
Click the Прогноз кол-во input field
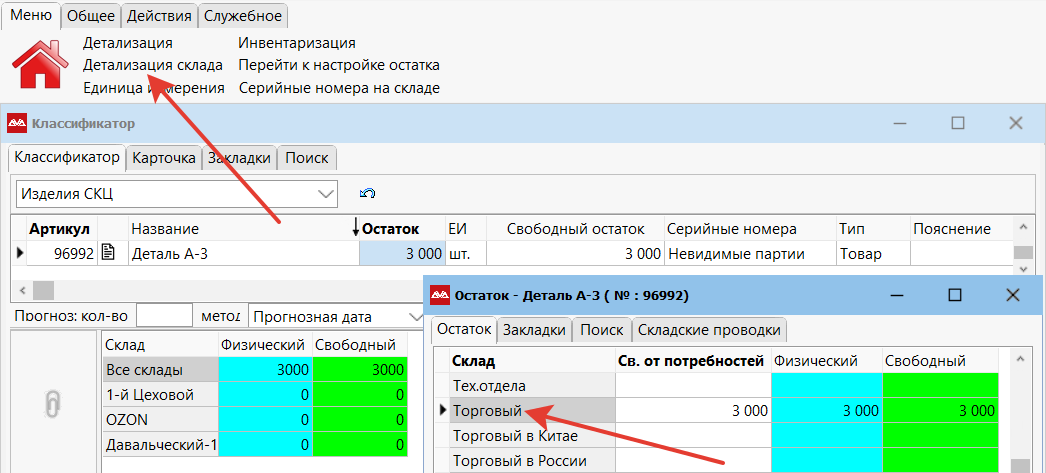coord(163,316)
